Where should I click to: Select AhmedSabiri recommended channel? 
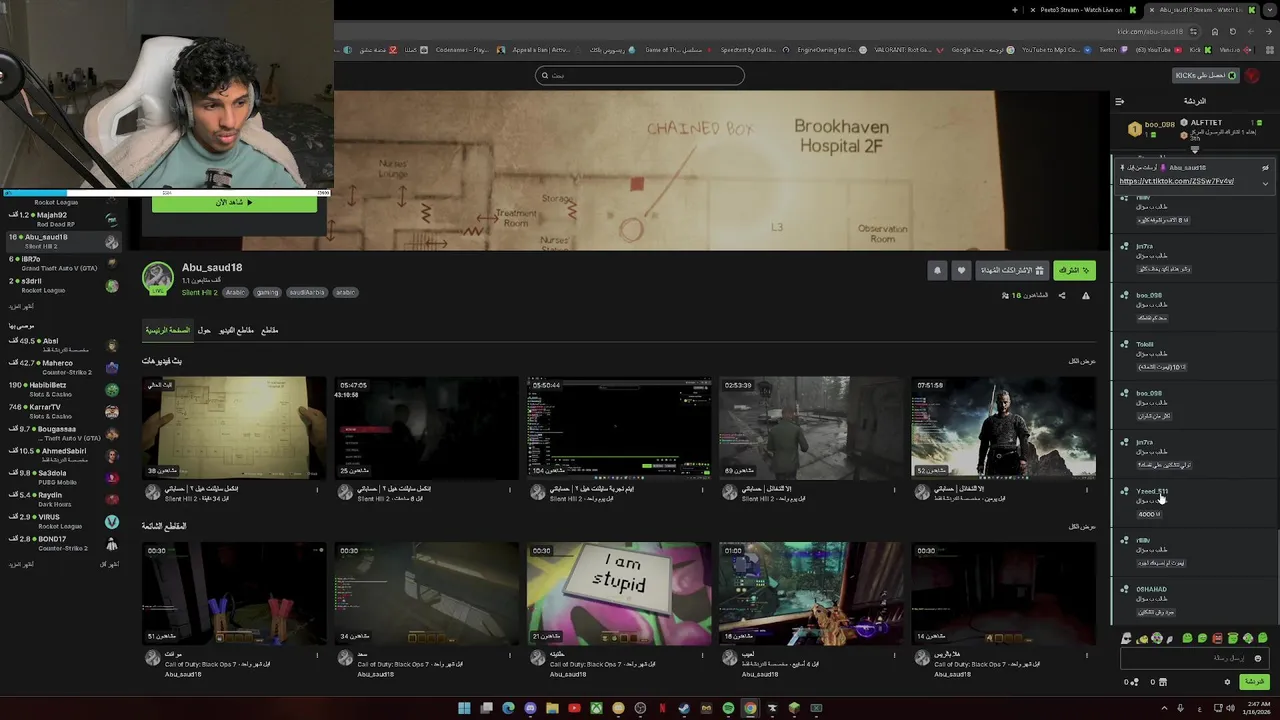click(x=62, y=455)
